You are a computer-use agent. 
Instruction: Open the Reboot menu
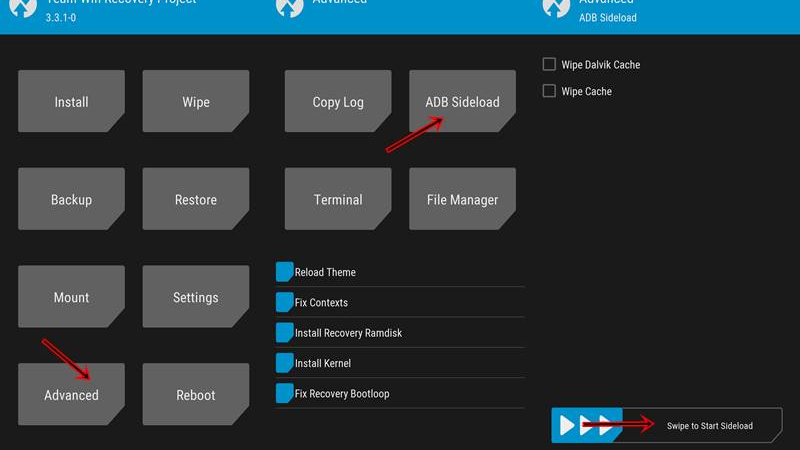click(x=195, y=395)
